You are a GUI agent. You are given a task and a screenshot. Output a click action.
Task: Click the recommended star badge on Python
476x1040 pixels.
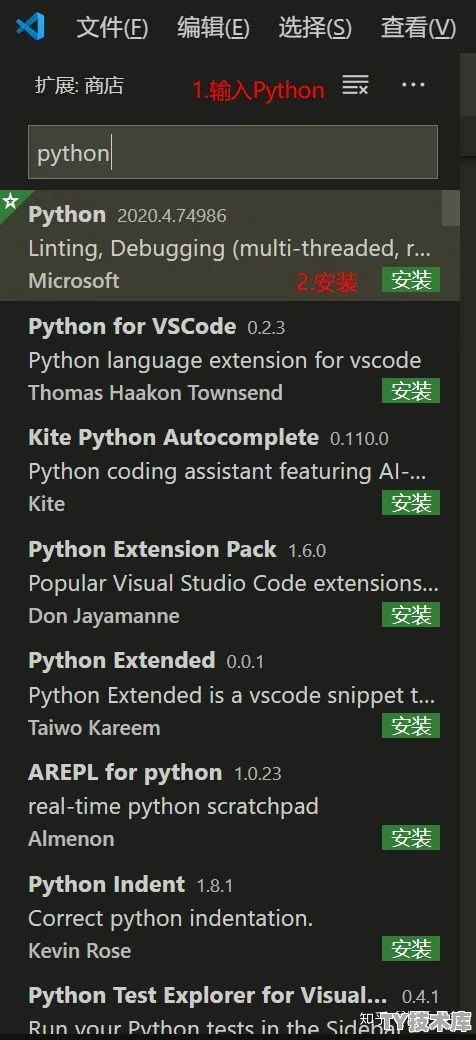point(9,200)
